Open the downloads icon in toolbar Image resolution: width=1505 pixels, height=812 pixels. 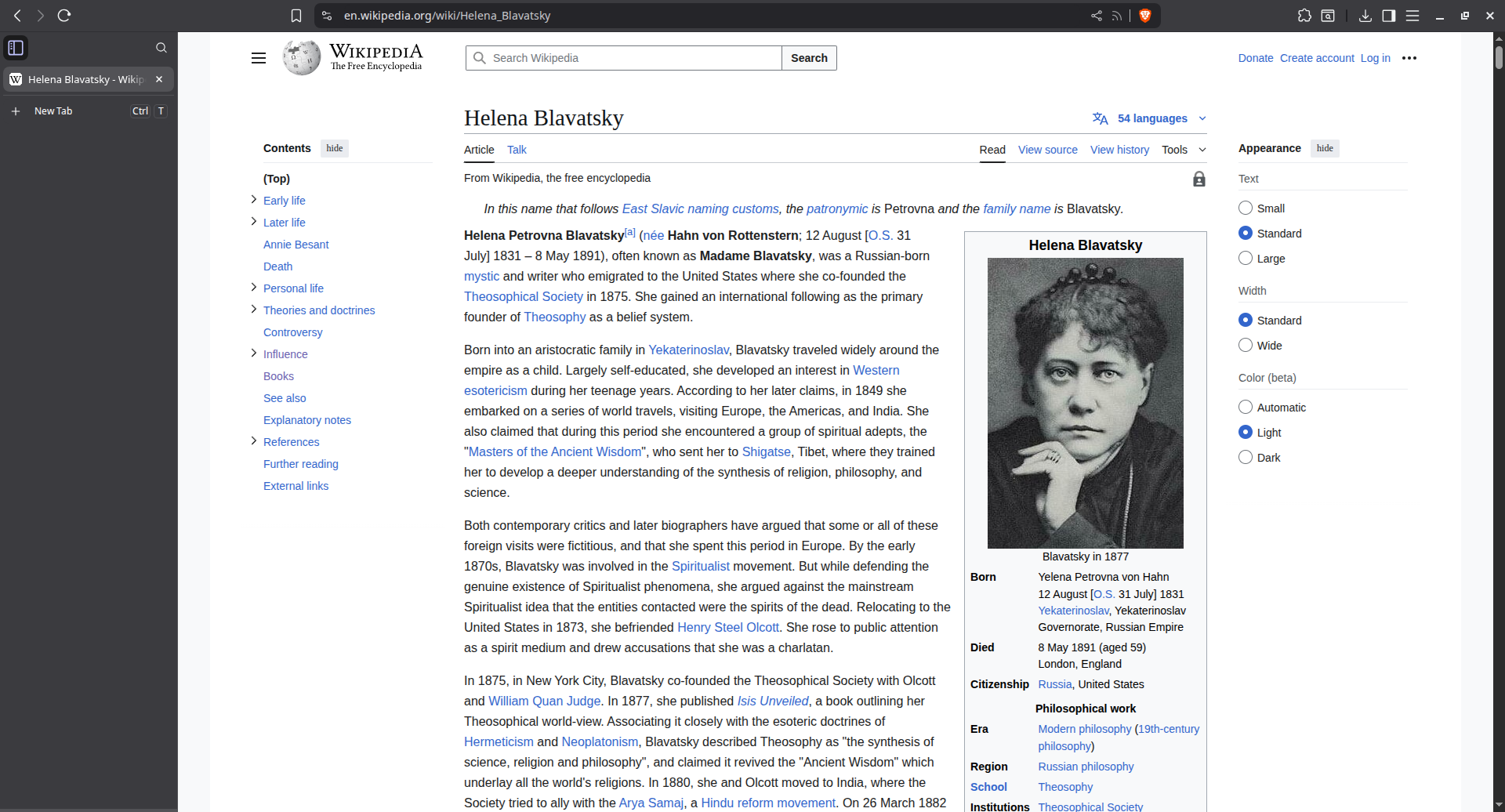[1365, 16]
